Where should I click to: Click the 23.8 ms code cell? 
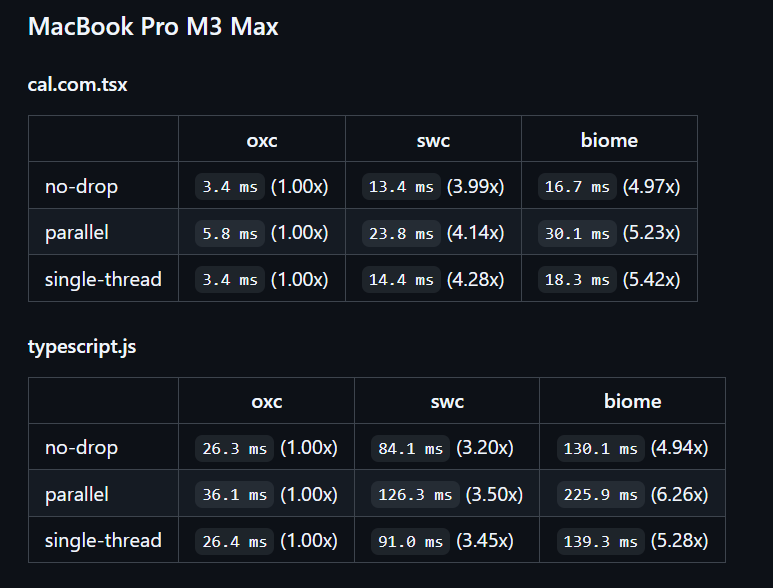click(x=401, y=233)
